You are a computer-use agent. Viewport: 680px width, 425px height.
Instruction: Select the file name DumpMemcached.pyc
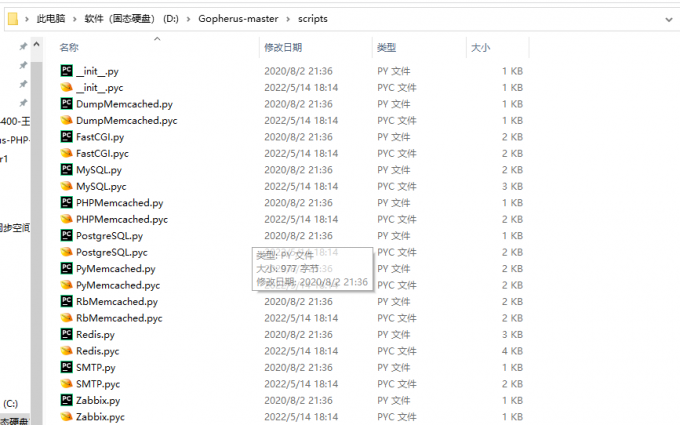[x=127, y=121]
